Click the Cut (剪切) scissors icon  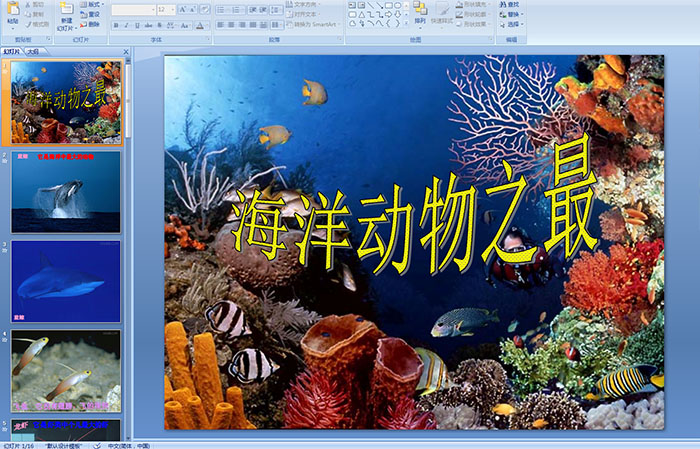point(28,4)
